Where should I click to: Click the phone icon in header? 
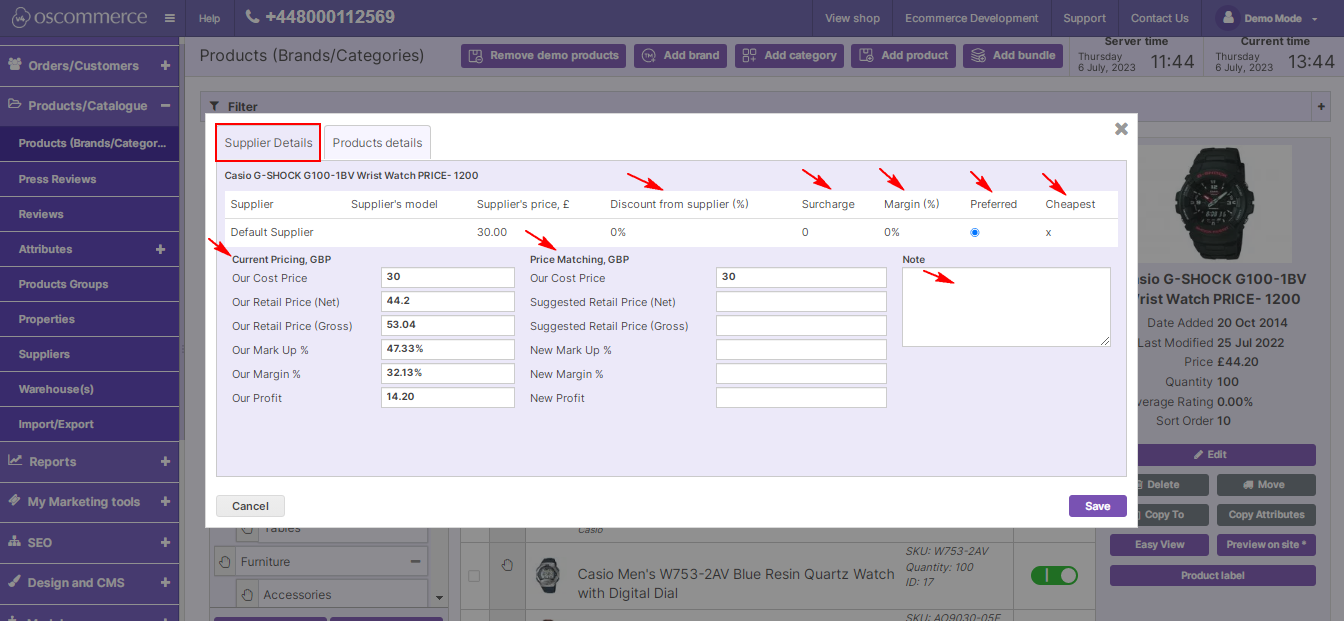[x=252, y=17]
